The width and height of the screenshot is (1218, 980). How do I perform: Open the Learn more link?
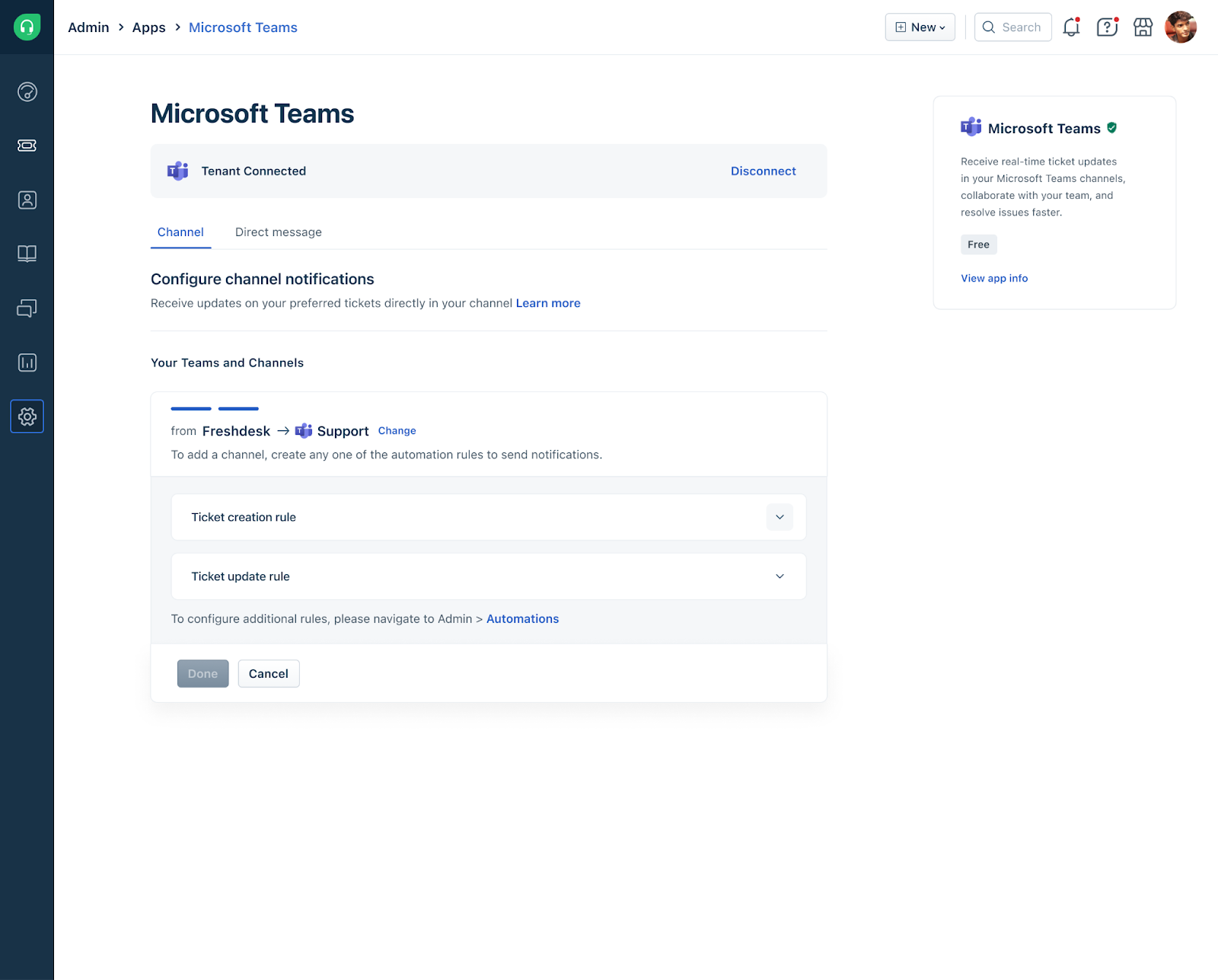tap(548, 303)
